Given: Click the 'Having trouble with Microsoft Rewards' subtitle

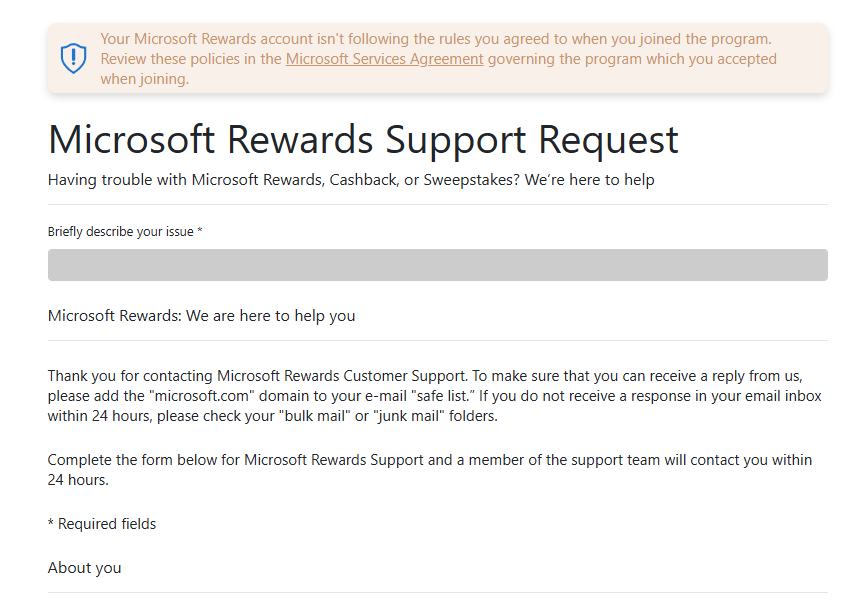Looking at the screenshot, I should (350, 180).
